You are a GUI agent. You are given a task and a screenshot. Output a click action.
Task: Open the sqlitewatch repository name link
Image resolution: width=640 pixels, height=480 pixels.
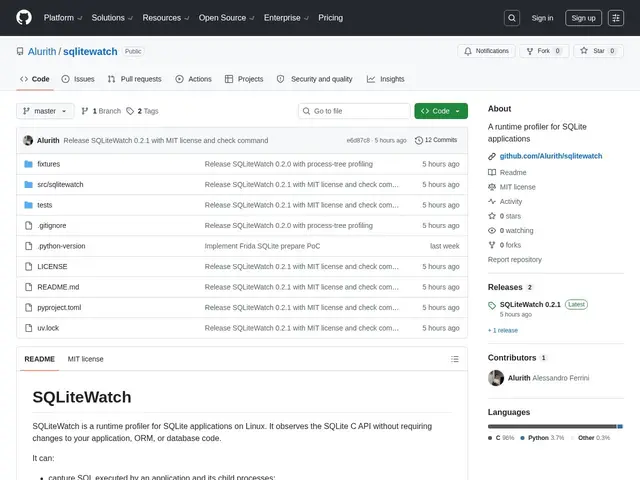point(90,51)
